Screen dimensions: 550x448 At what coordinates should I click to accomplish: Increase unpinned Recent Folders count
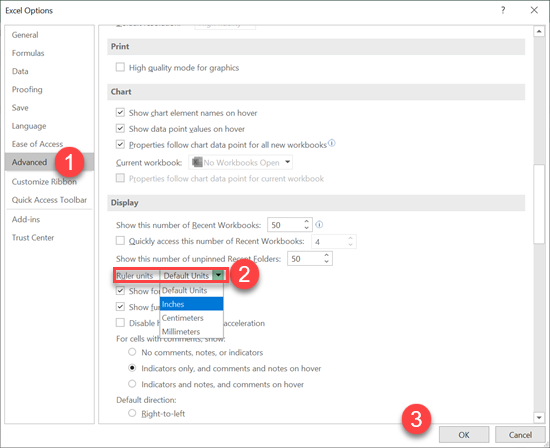coord(327,255)
